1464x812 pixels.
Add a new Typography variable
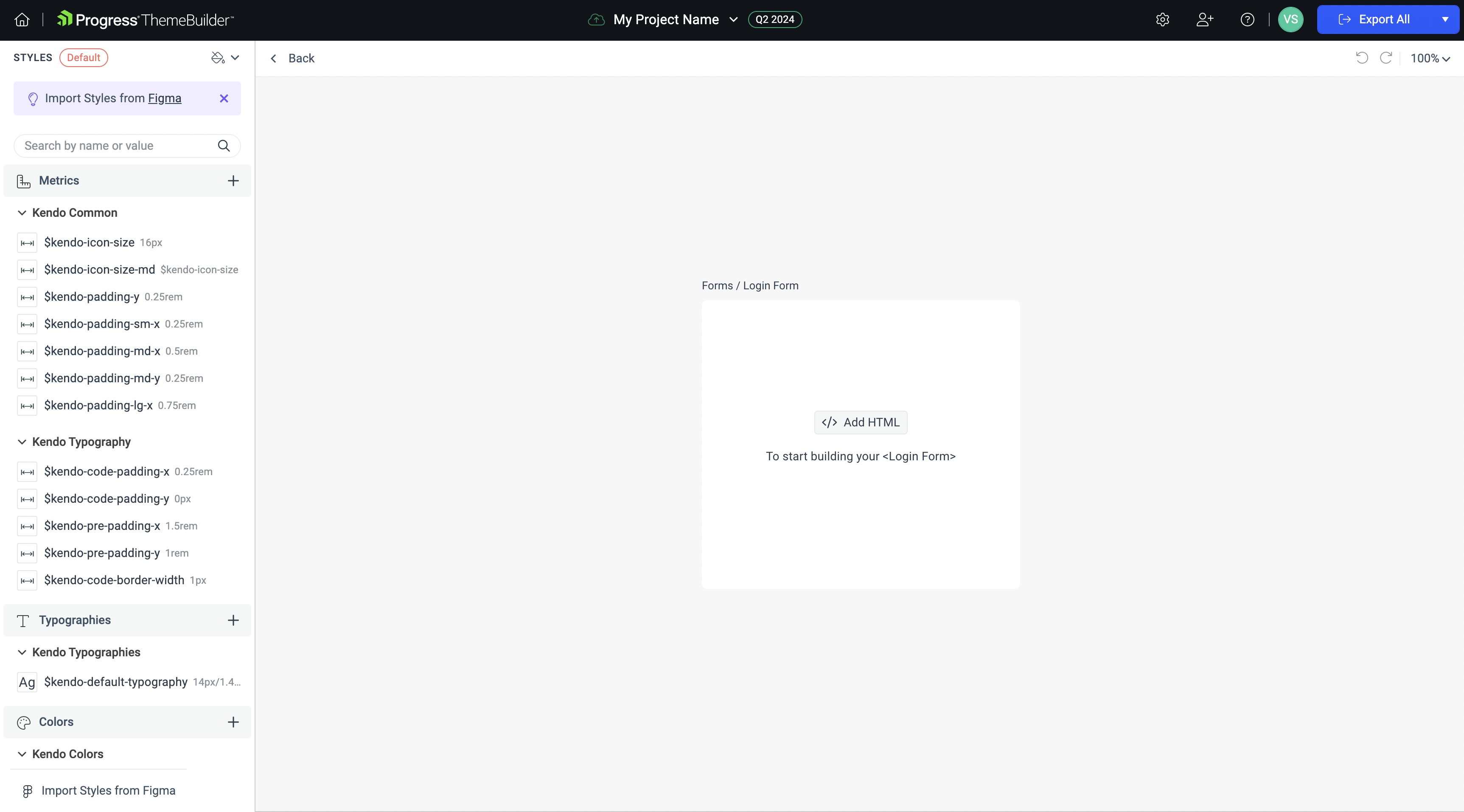(x=233, y=621)
